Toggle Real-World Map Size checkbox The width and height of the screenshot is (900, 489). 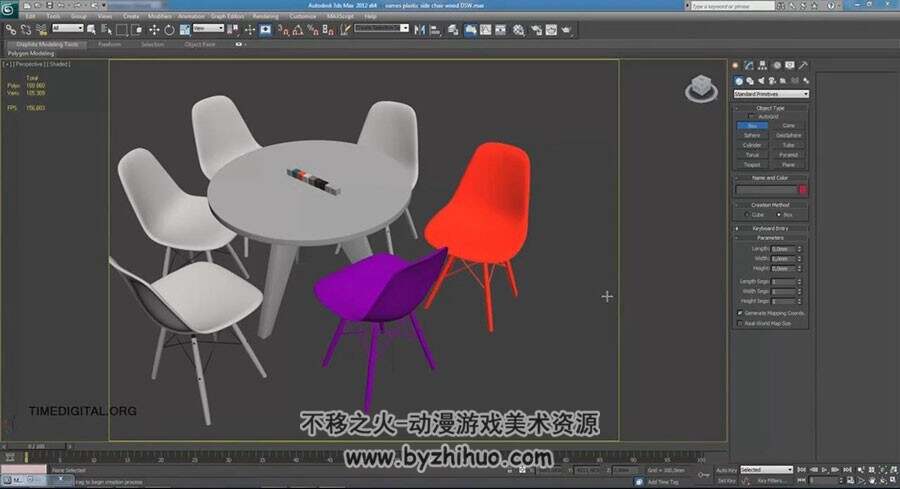[740, 323]
